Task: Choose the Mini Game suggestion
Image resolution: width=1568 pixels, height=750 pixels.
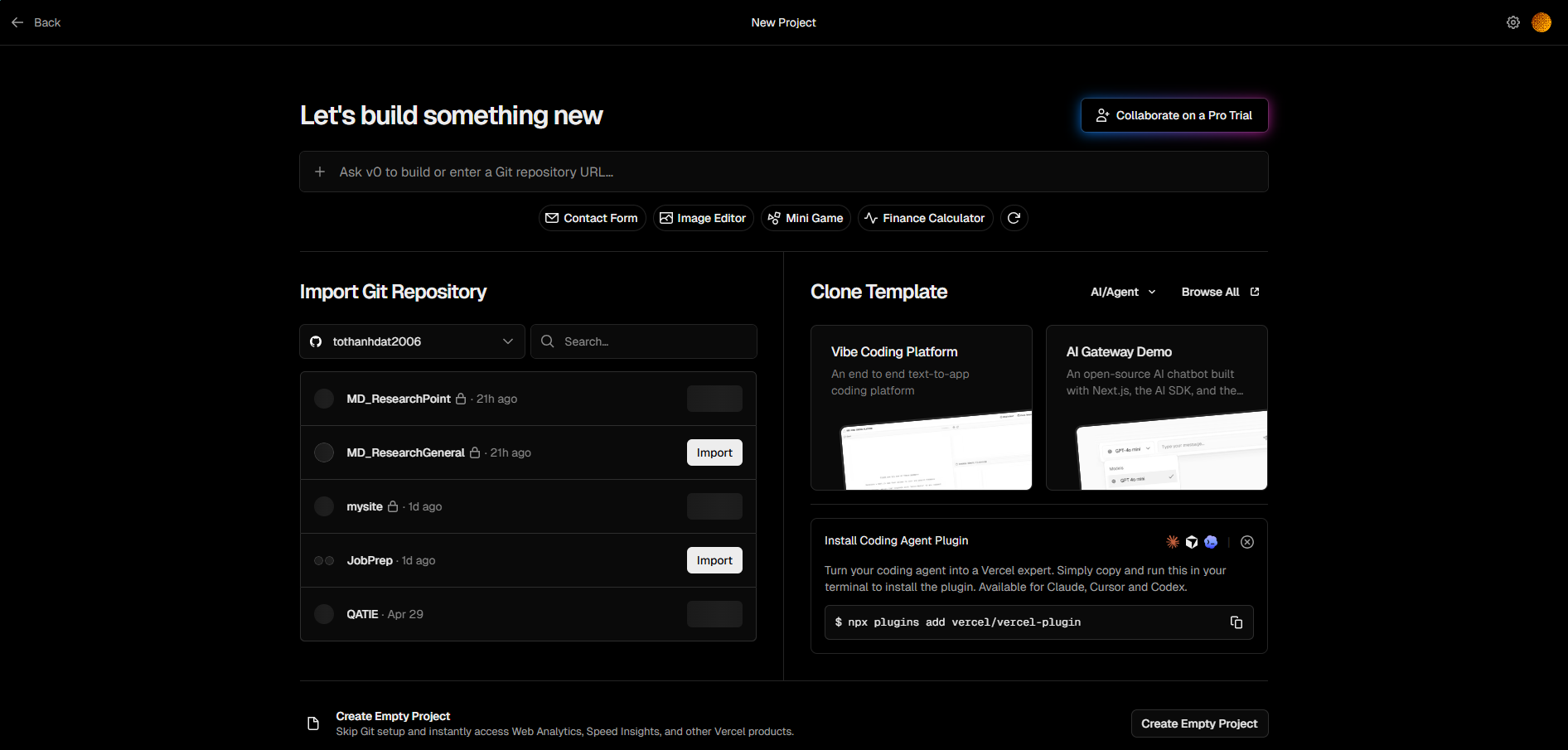Action: [806, 218]
